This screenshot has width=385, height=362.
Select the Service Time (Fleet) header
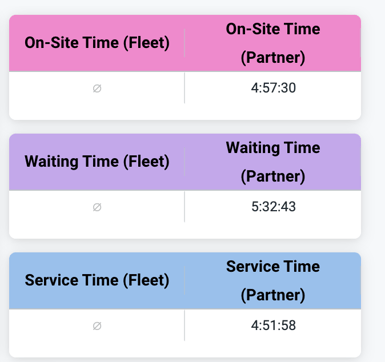[x=97, y=280]
